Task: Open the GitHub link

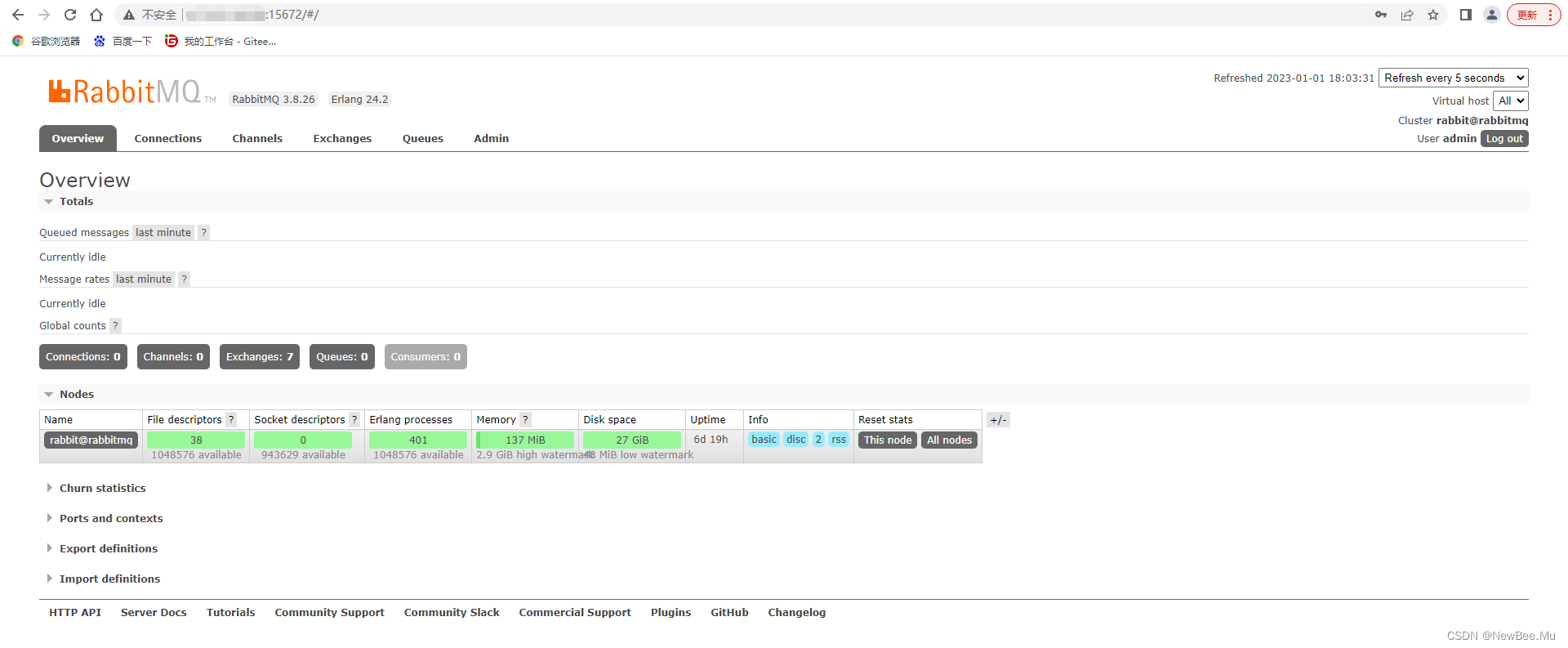Action: click(729, 612)
